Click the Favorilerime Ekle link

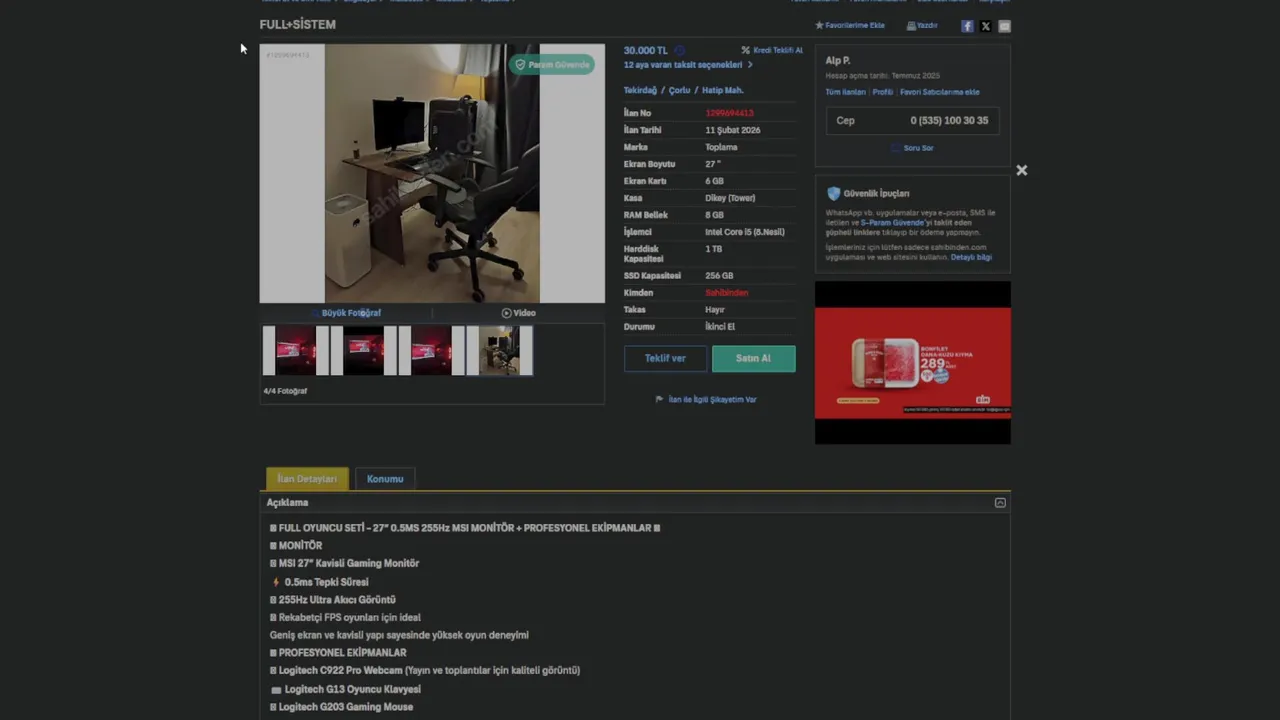[x=855, y=25]
